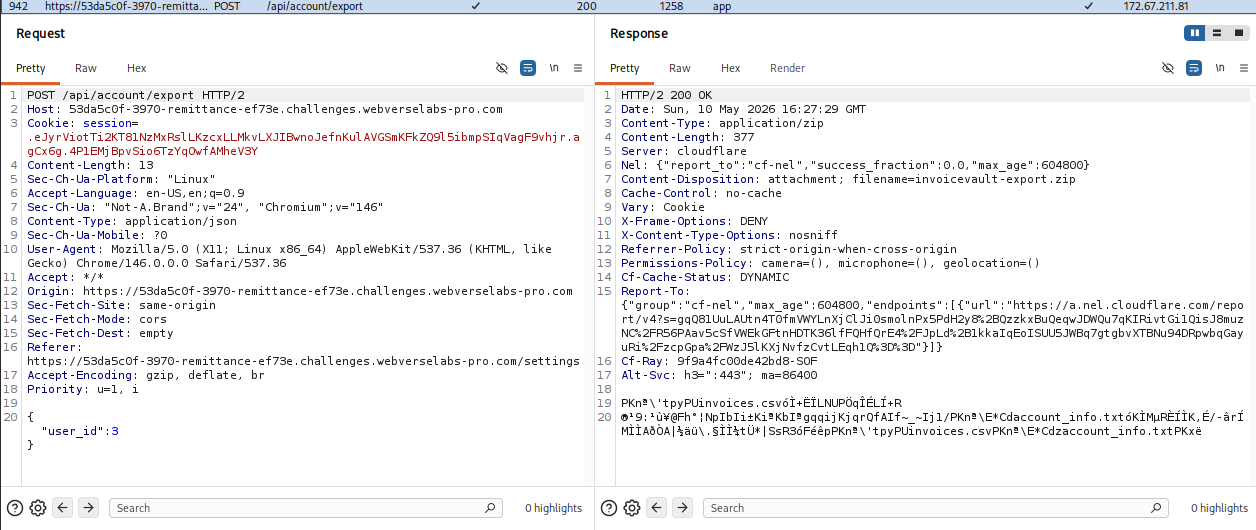Click the Alt-Svc header line
The width and height of the screenshot is (1256, 530).
[719, 375]
